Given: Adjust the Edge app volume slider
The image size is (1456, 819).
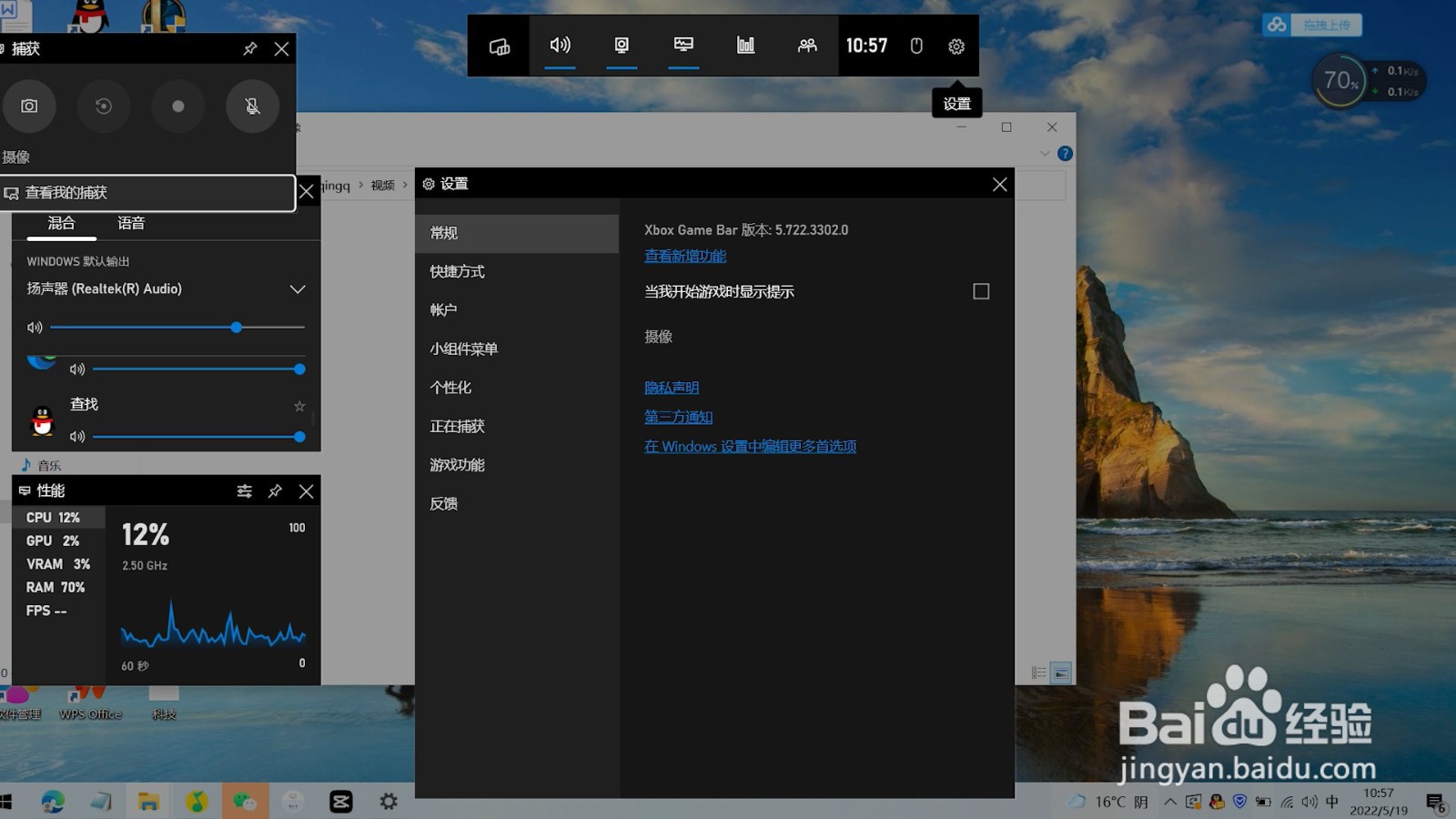Looking at the screenshot, I should pyautogui.click(x=198, y=369).
